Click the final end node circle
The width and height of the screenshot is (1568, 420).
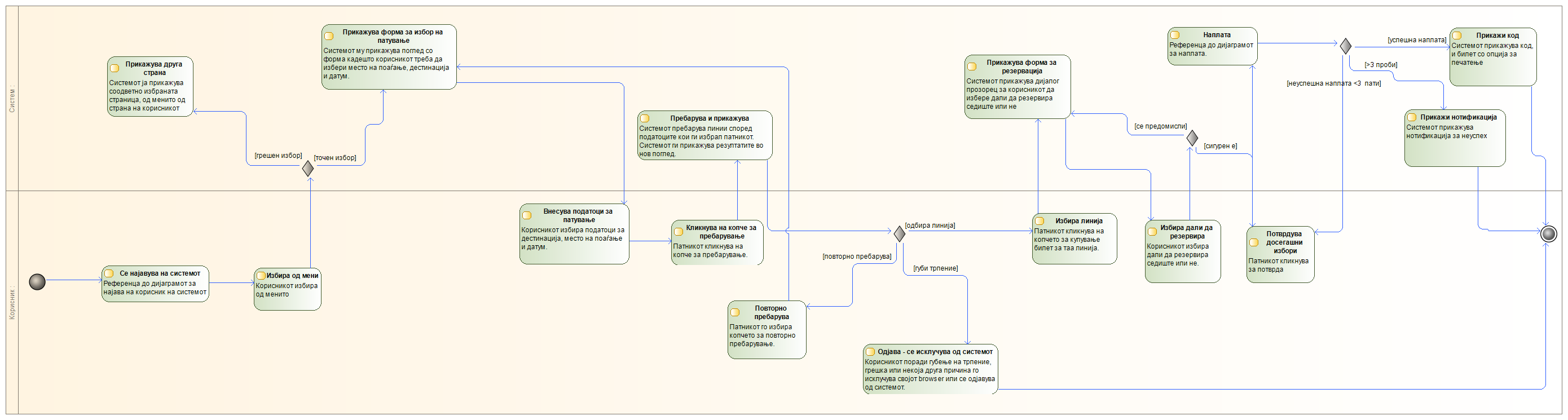(x=1548, y=234)
